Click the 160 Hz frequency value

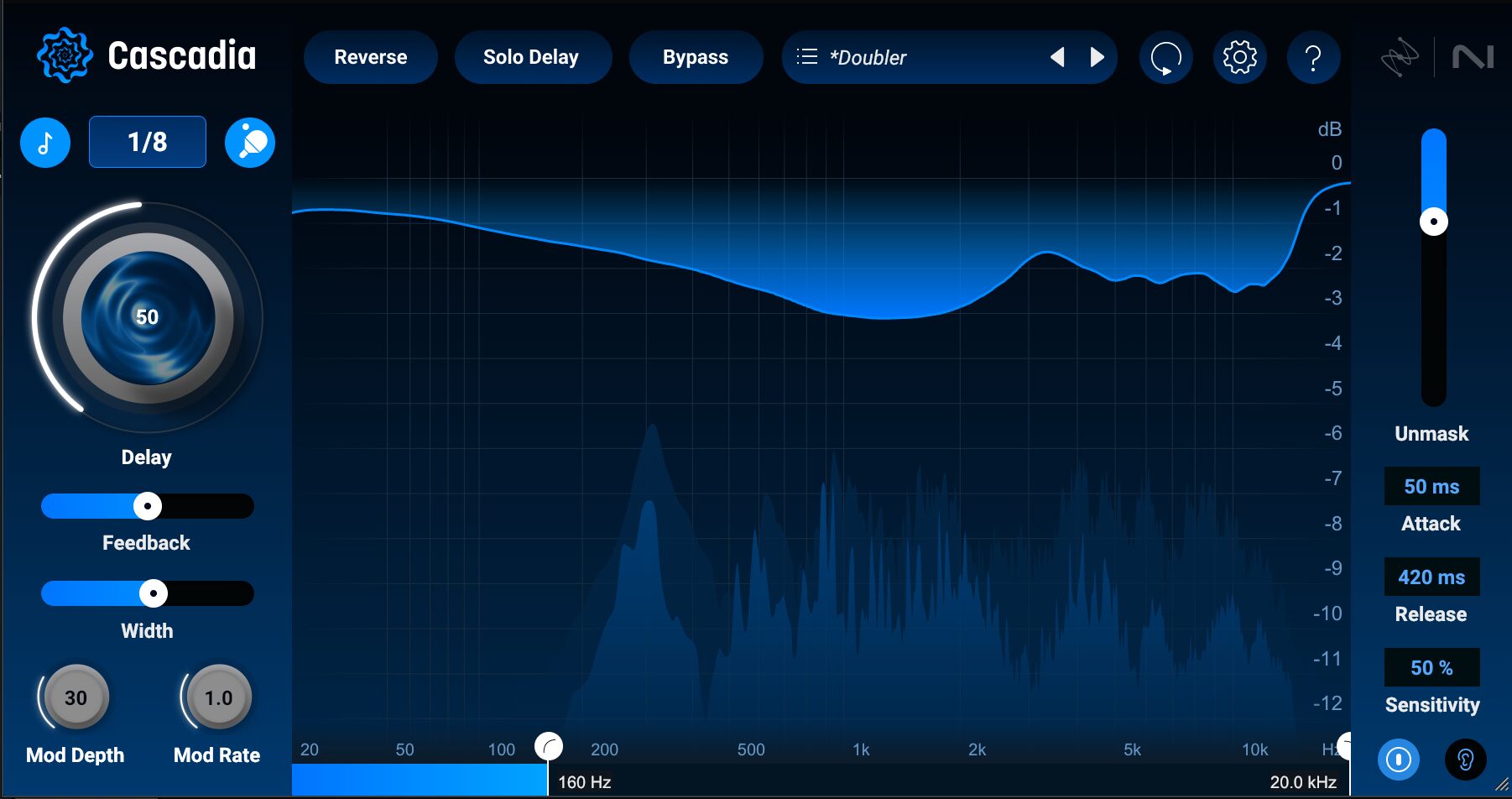pos(584,782)
